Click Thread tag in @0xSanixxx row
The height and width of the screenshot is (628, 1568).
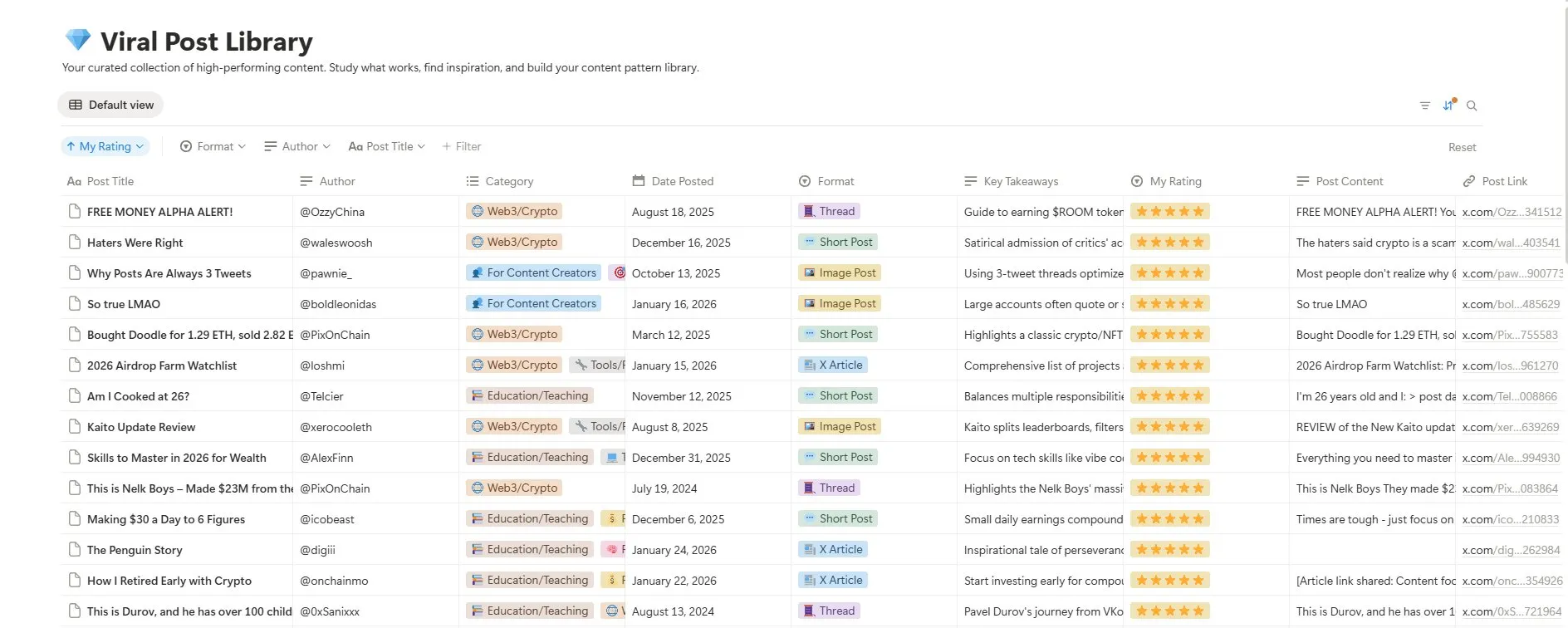(x=829, y=611)
